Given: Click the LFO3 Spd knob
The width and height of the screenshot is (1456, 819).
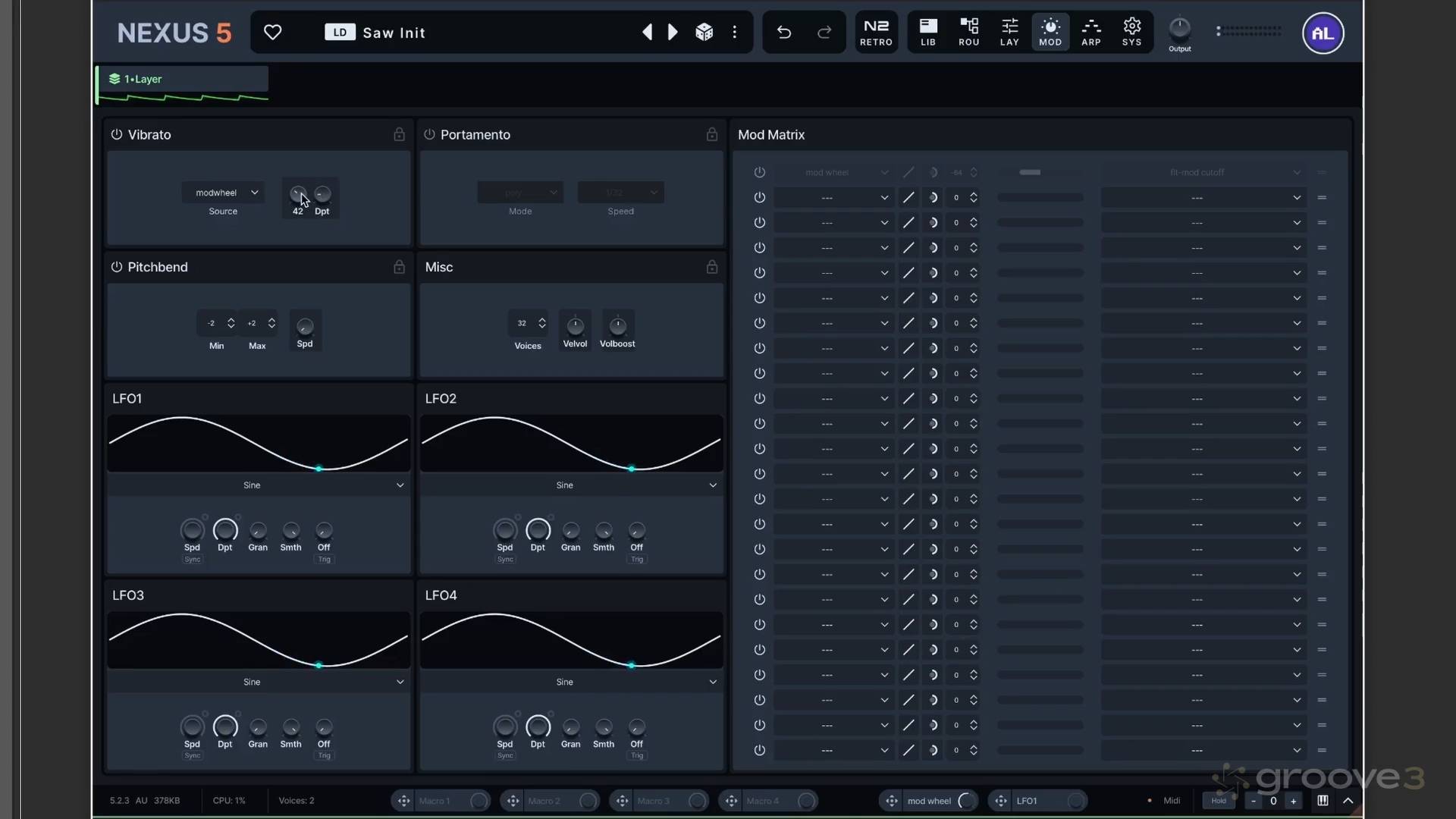Looking at the screenshot, I should pos(193,726).
